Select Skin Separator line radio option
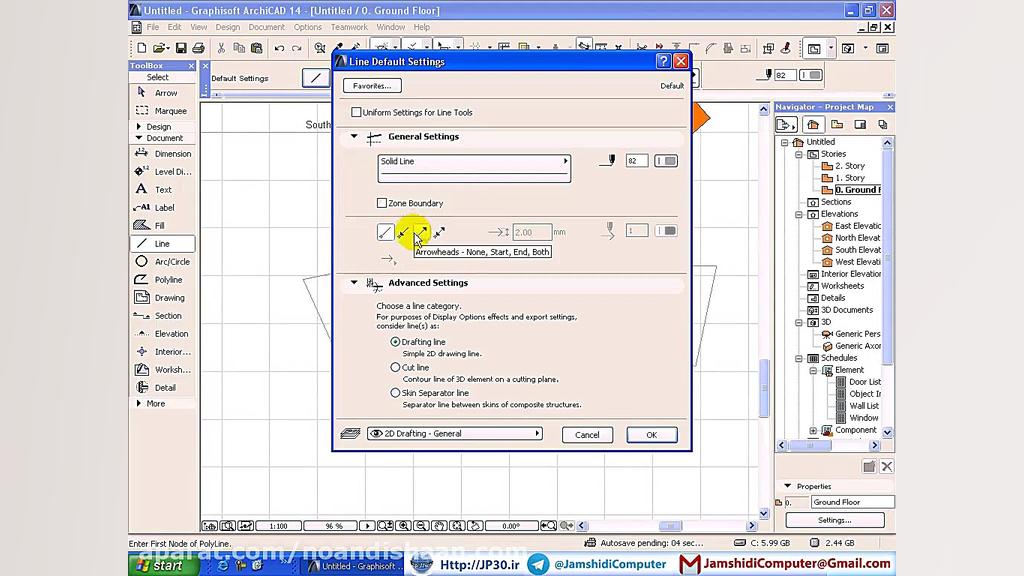 pyautogui.click(x=395, y=392)
